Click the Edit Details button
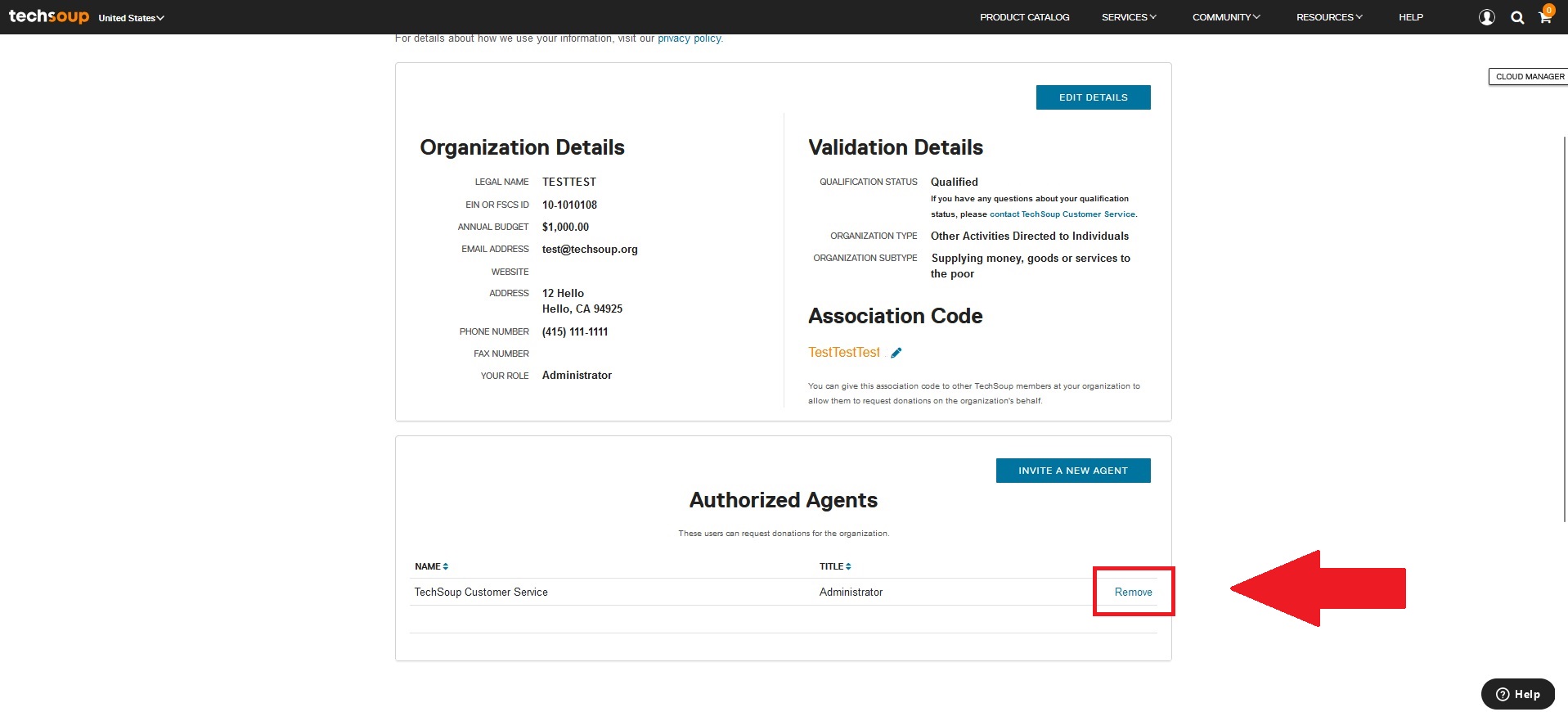 click(x=1093, y=97)
